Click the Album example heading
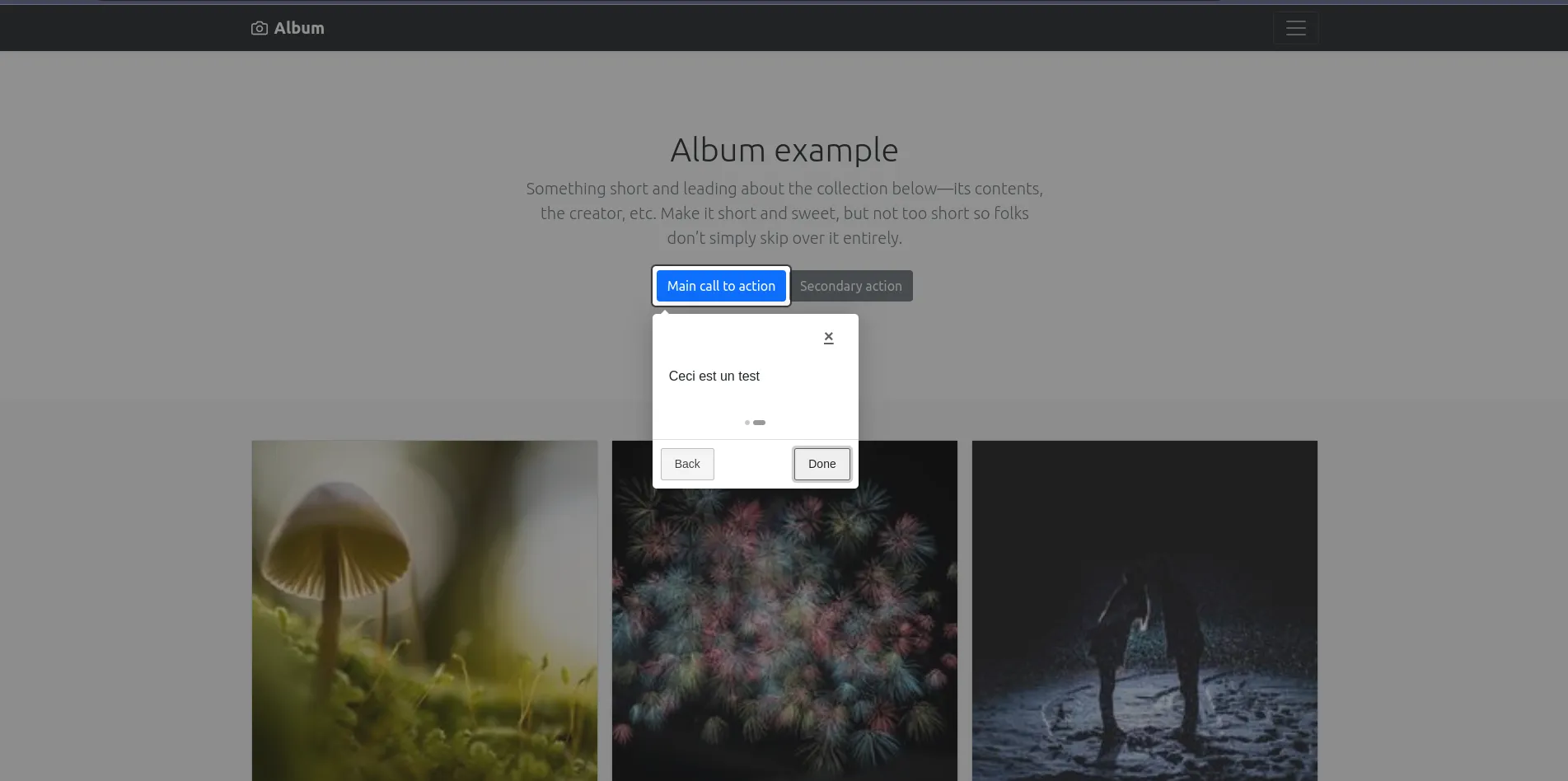 pyautogui.click(x=784, y=150)
